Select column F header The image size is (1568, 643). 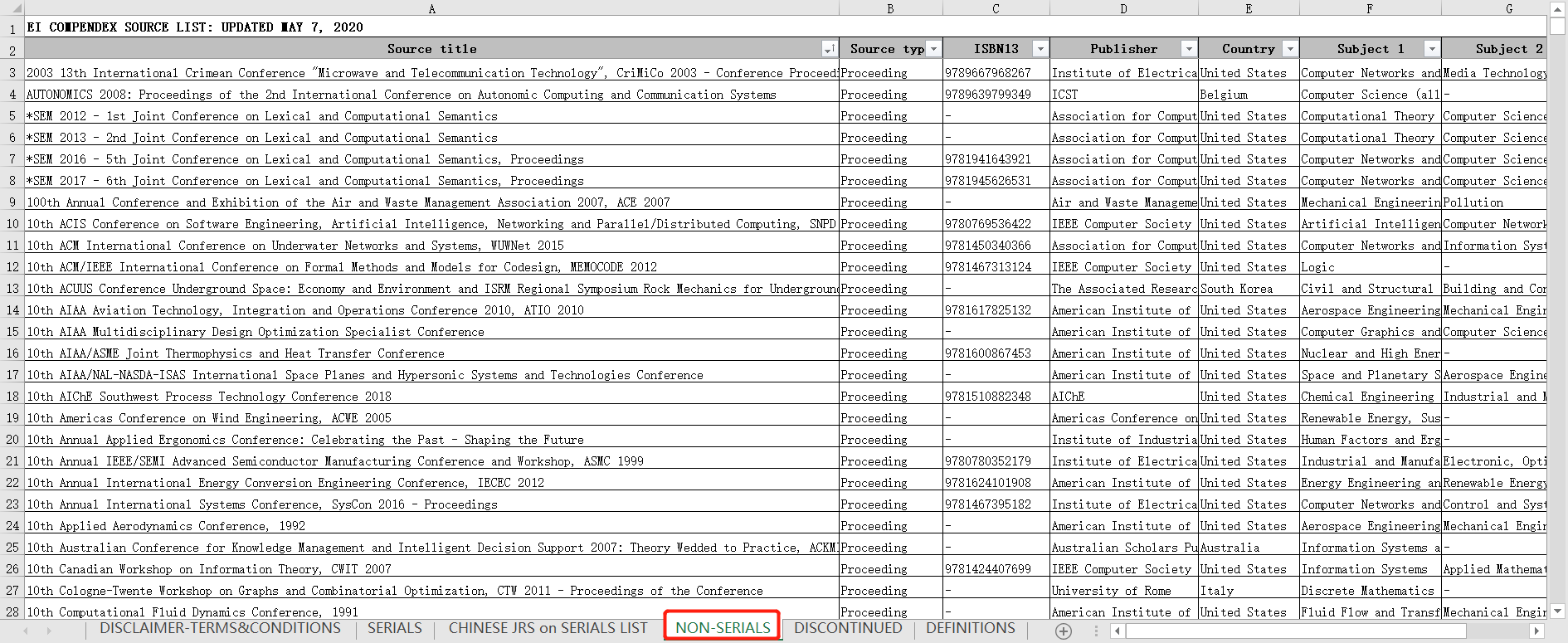(x=1371, y=8)
